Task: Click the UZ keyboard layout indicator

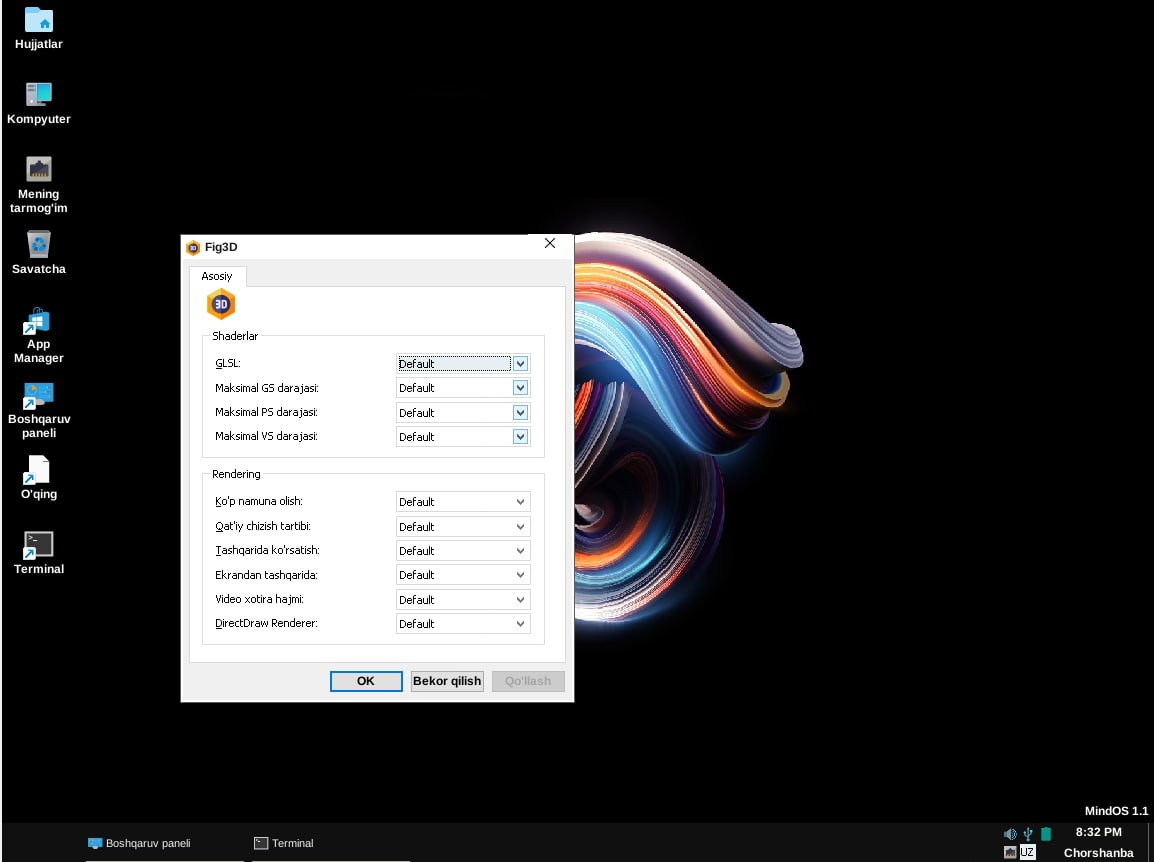Action: (1027, 852)
